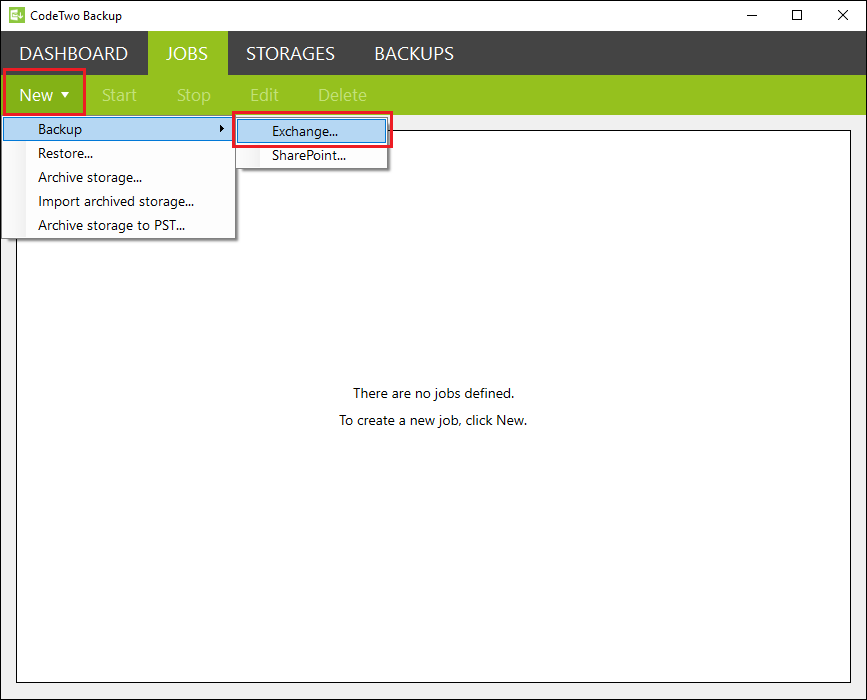
Task: Click the Start toolbar button
Action: [119, 95]
